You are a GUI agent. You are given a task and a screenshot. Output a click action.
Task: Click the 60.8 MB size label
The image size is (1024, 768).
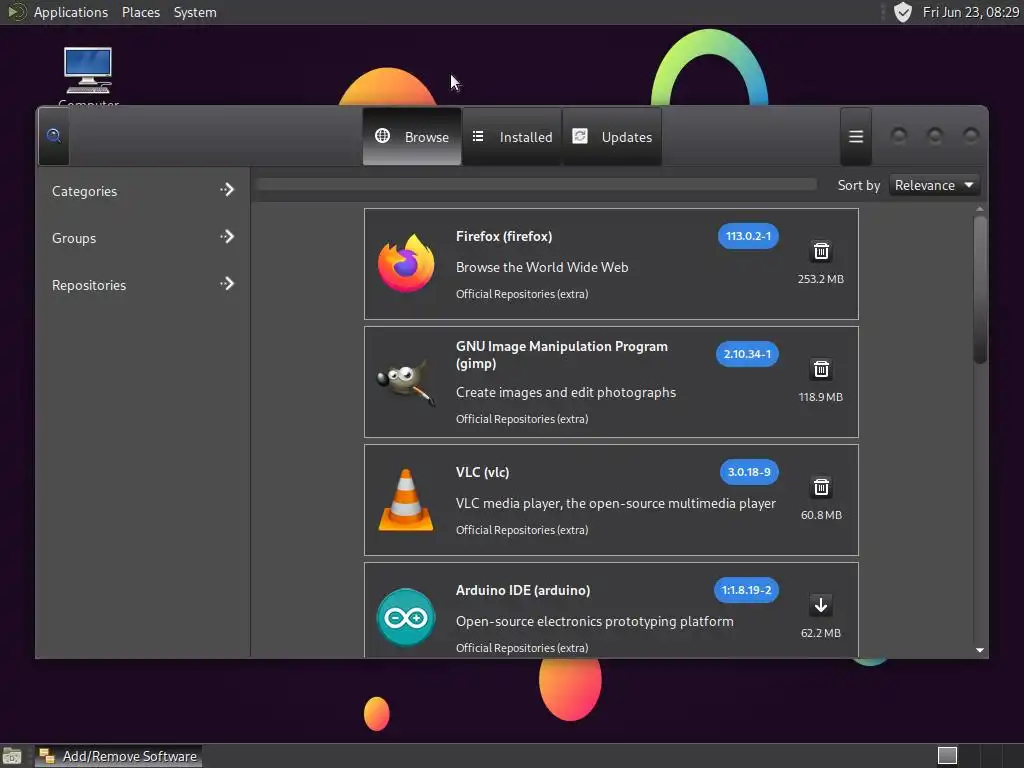click(x=821, y=515)
